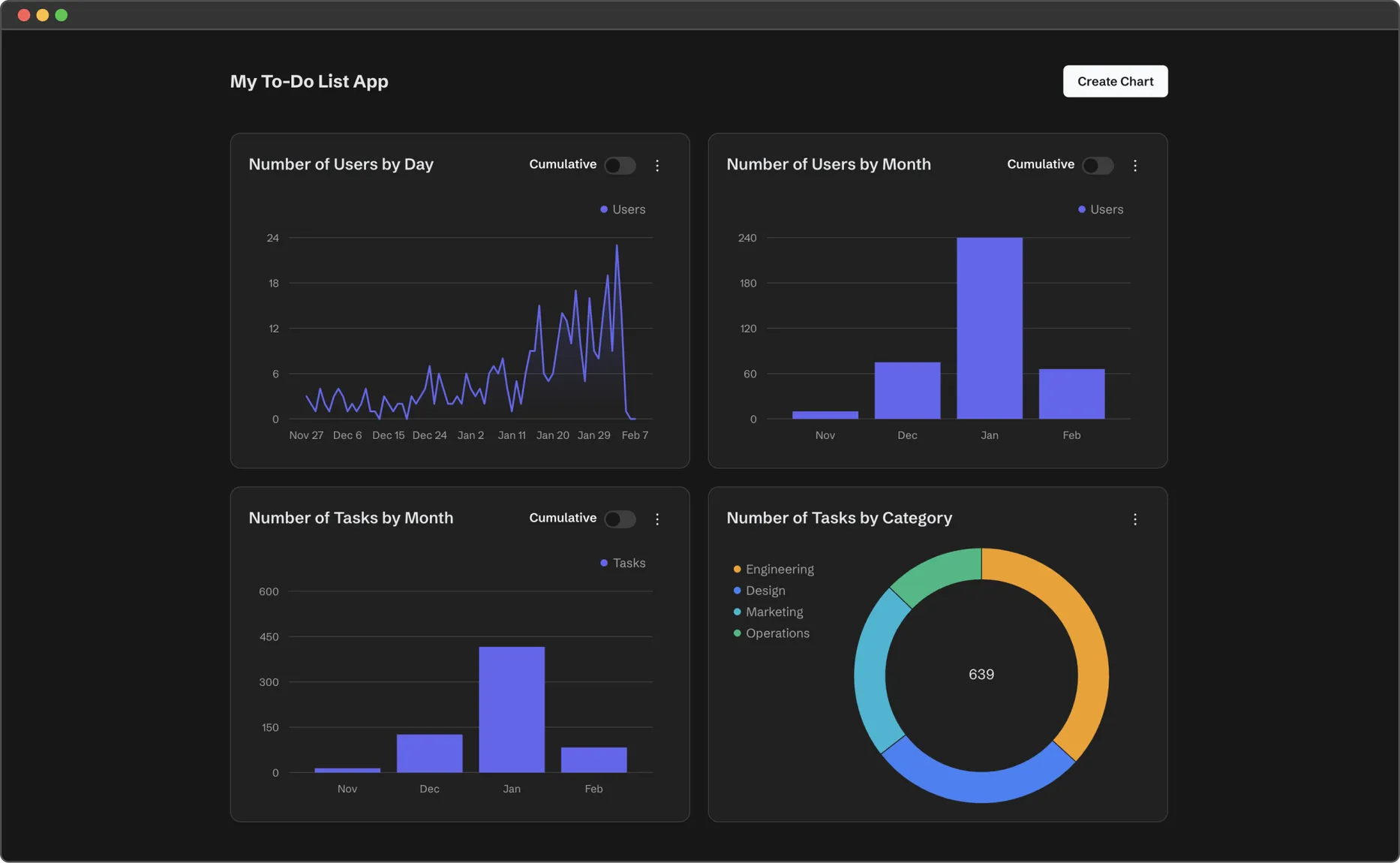Click the Operations legend entry
This screenshot has width=1400, height=863.
point(777,633)
